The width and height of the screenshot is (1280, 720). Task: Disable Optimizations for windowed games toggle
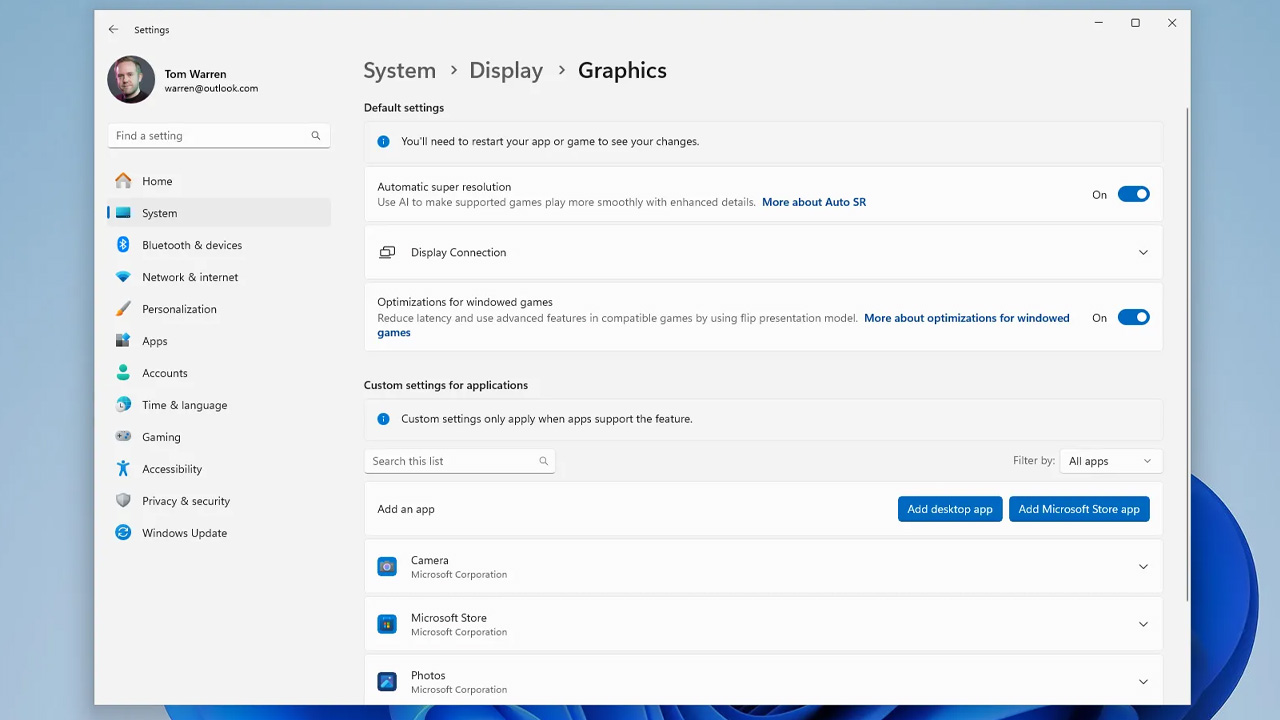click(1133, 318)
